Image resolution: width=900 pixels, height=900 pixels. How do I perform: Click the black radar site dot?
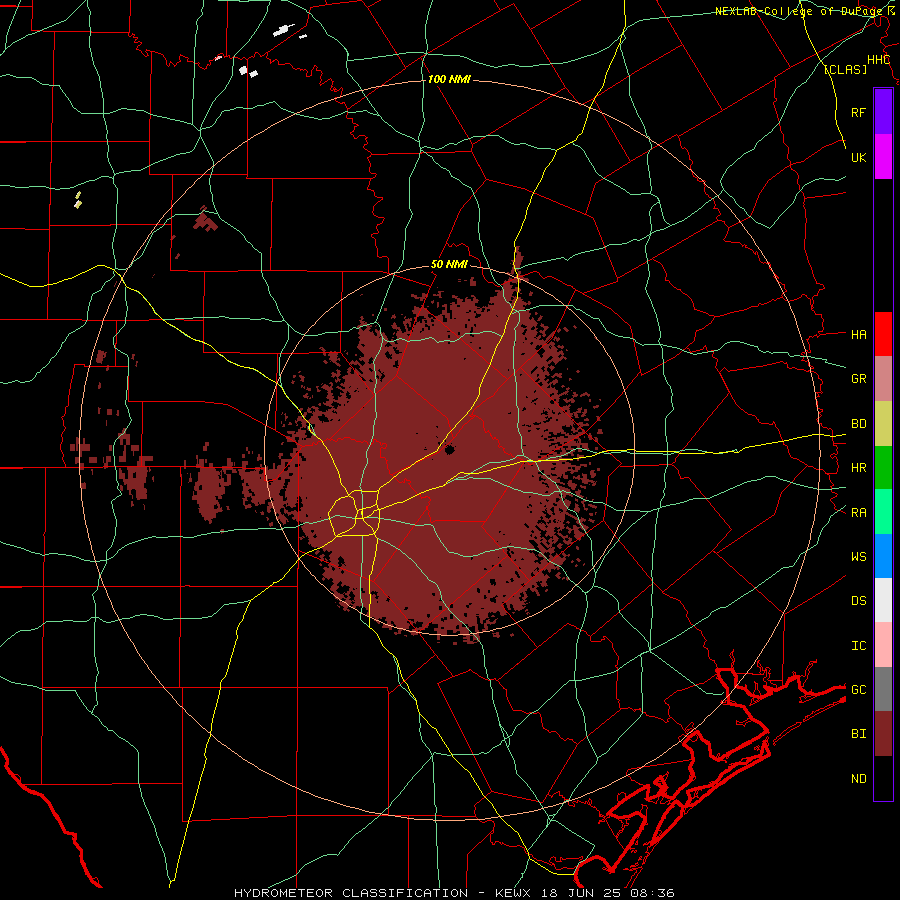click(449, 450)
